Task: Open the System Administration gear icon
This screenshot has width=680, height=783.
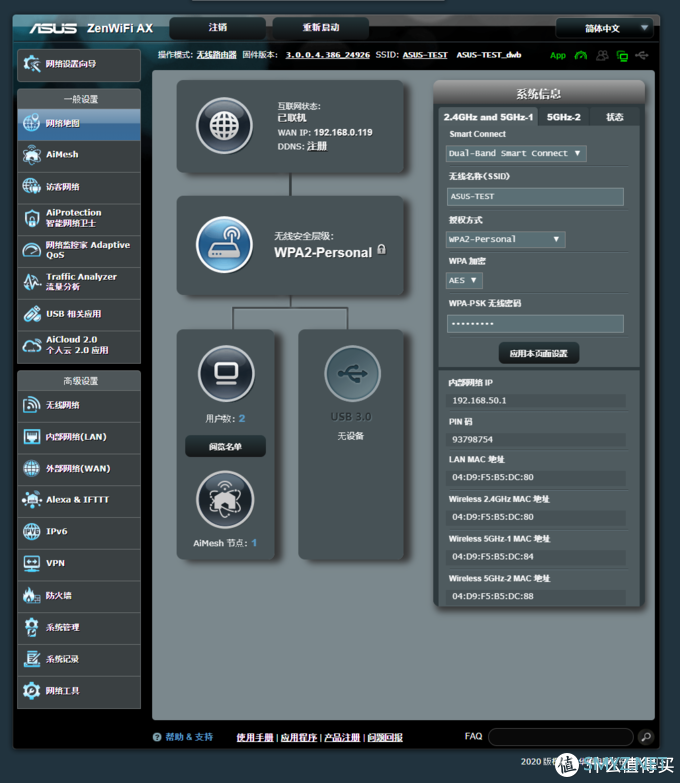Action: [x=31, y=627]
